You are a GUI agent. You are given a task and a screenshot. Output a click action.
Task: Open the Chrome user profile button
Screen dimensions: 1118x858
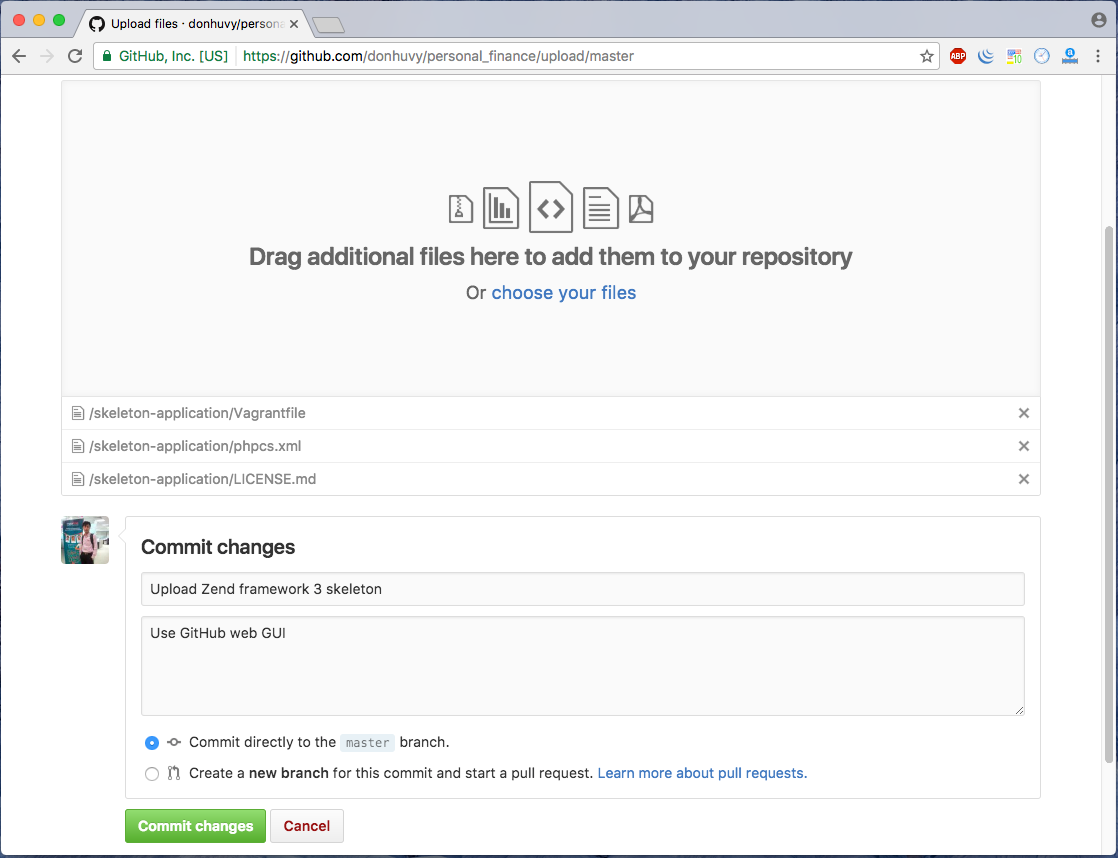1099,20
